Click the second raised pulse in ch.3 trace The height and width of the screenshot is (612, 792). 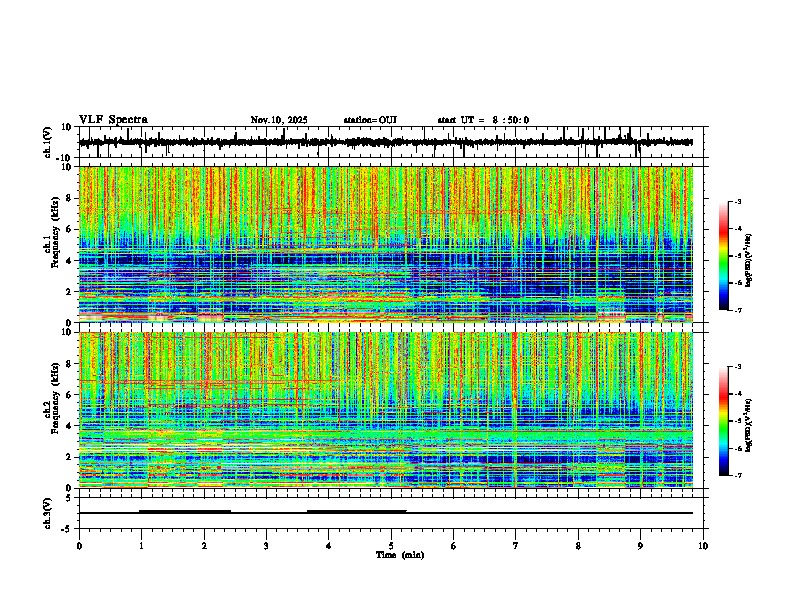357,511
